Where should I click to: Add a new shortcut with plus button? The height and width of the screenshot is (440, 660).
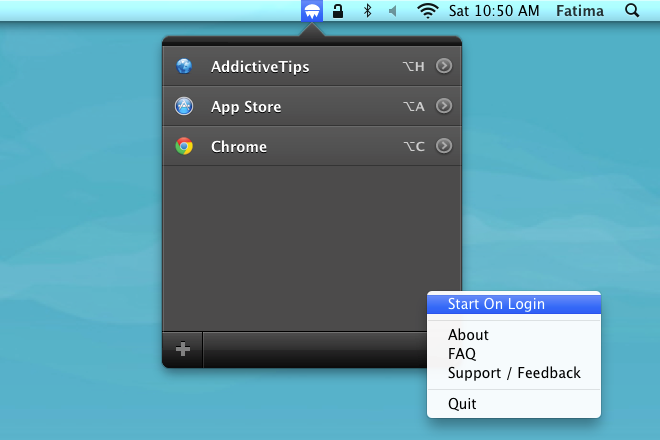click(x=183, y=349)
